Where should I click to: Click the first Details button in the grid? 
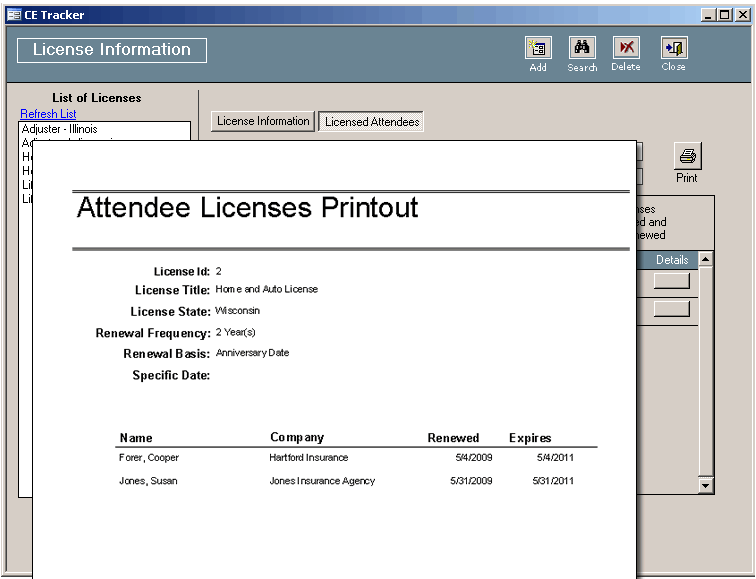point(672,281)
